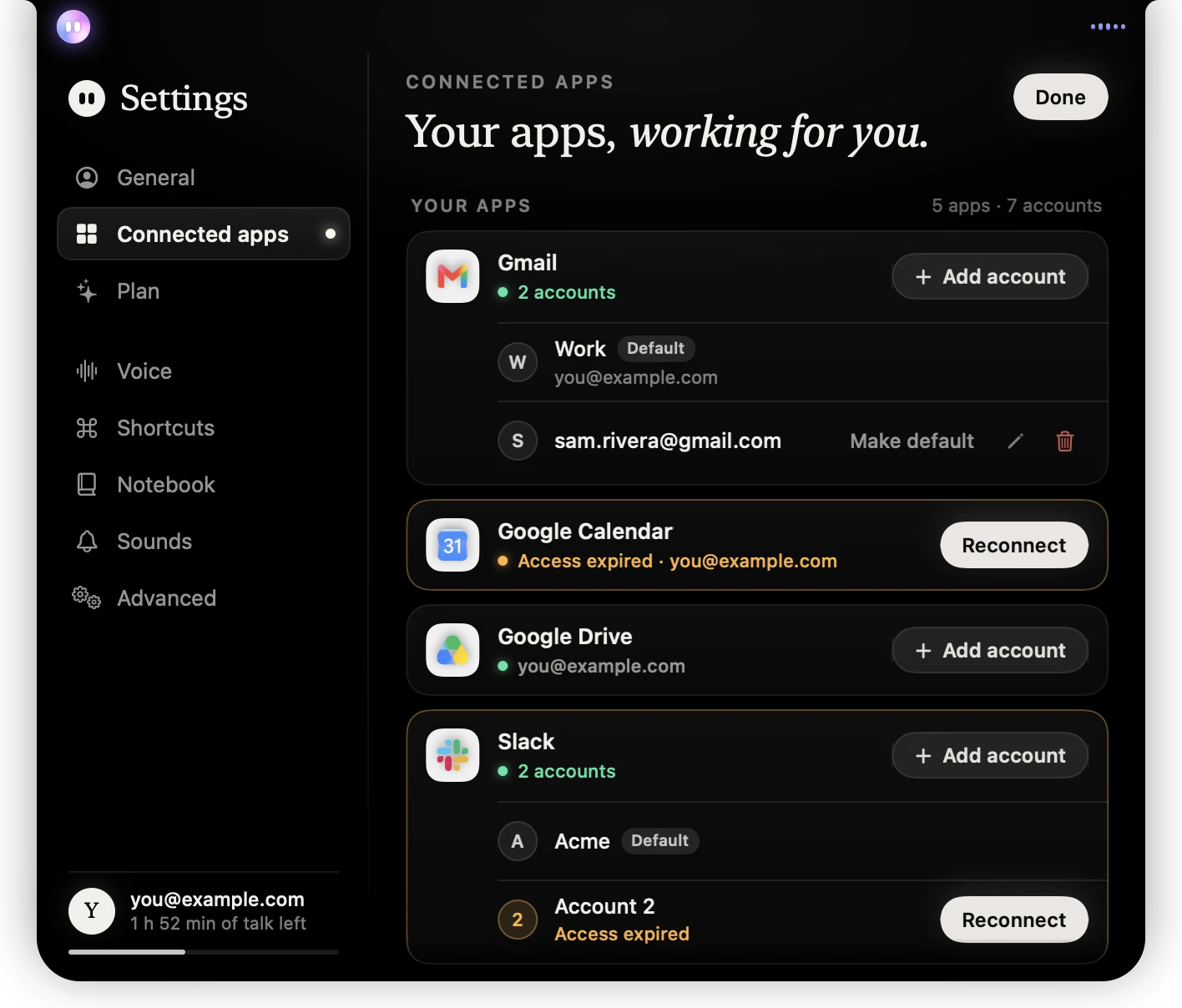Screen dimensions: 1182x1008
Task: Open Notebook settings
Action: tap(204, 485)
